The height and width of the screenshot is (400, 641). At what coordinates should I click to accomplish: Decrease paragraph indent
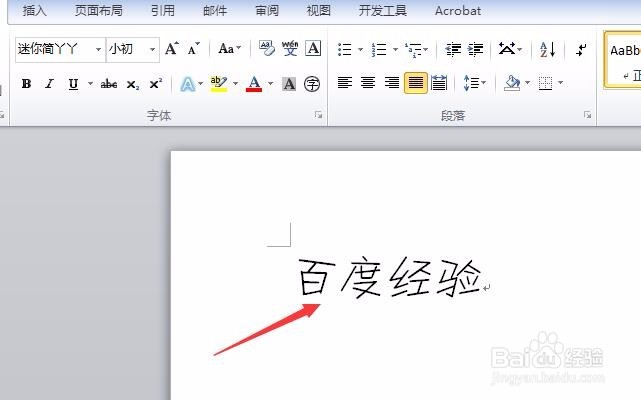pyautogui.click(x=453, y=49)
